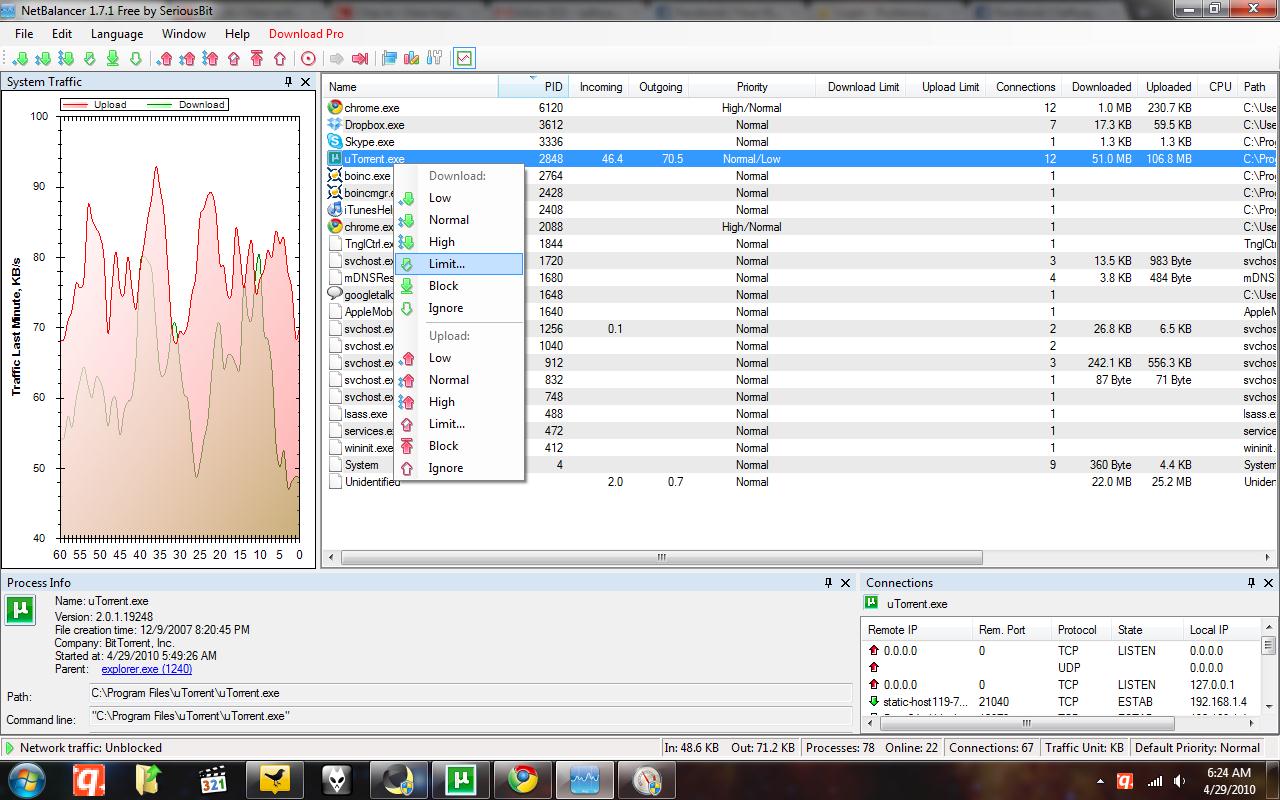Toggle auto-hide pin on Connections panel
Viewport: 1280px width, 800px height.
[x=1251, y=583]
